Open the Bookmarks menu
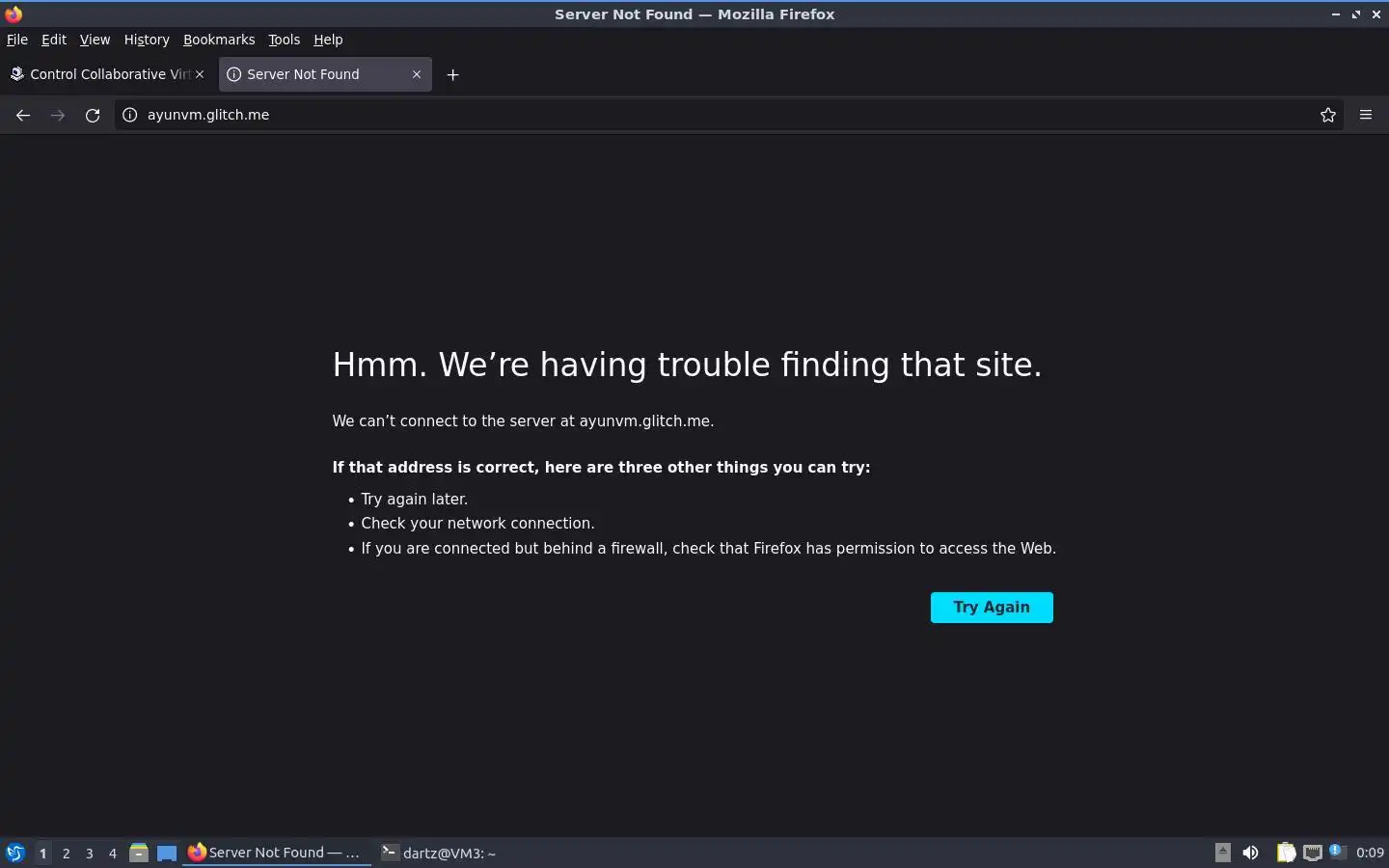This screenshot has width=1389, height=868. point(219,40)
